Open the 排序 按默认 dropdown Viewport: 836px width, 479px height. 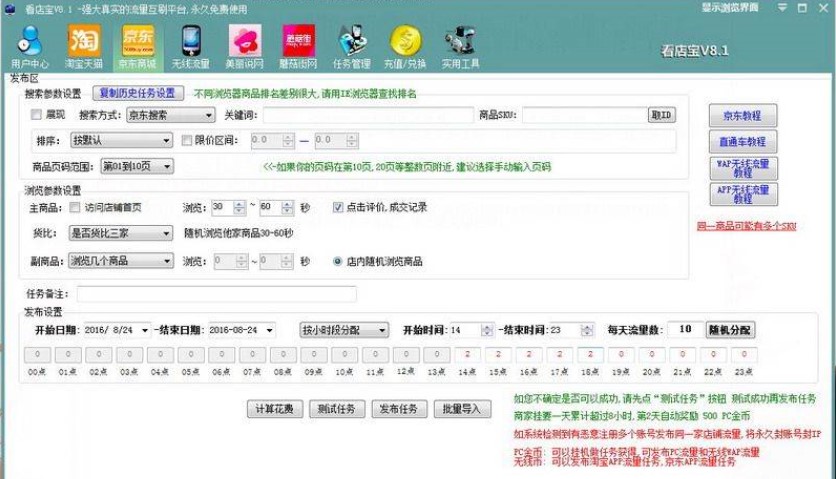coord(122,140)
